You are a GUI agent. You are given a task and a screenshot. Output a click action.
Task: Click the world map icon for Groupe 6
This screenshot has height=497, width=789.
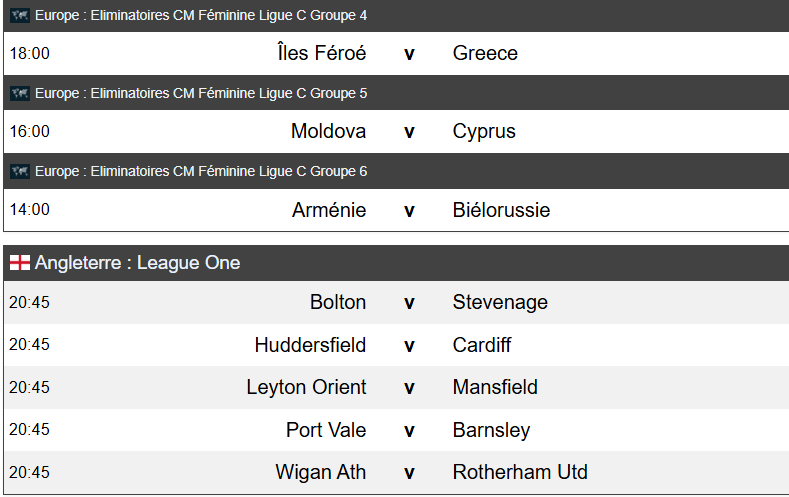click(x=20, y=171)
